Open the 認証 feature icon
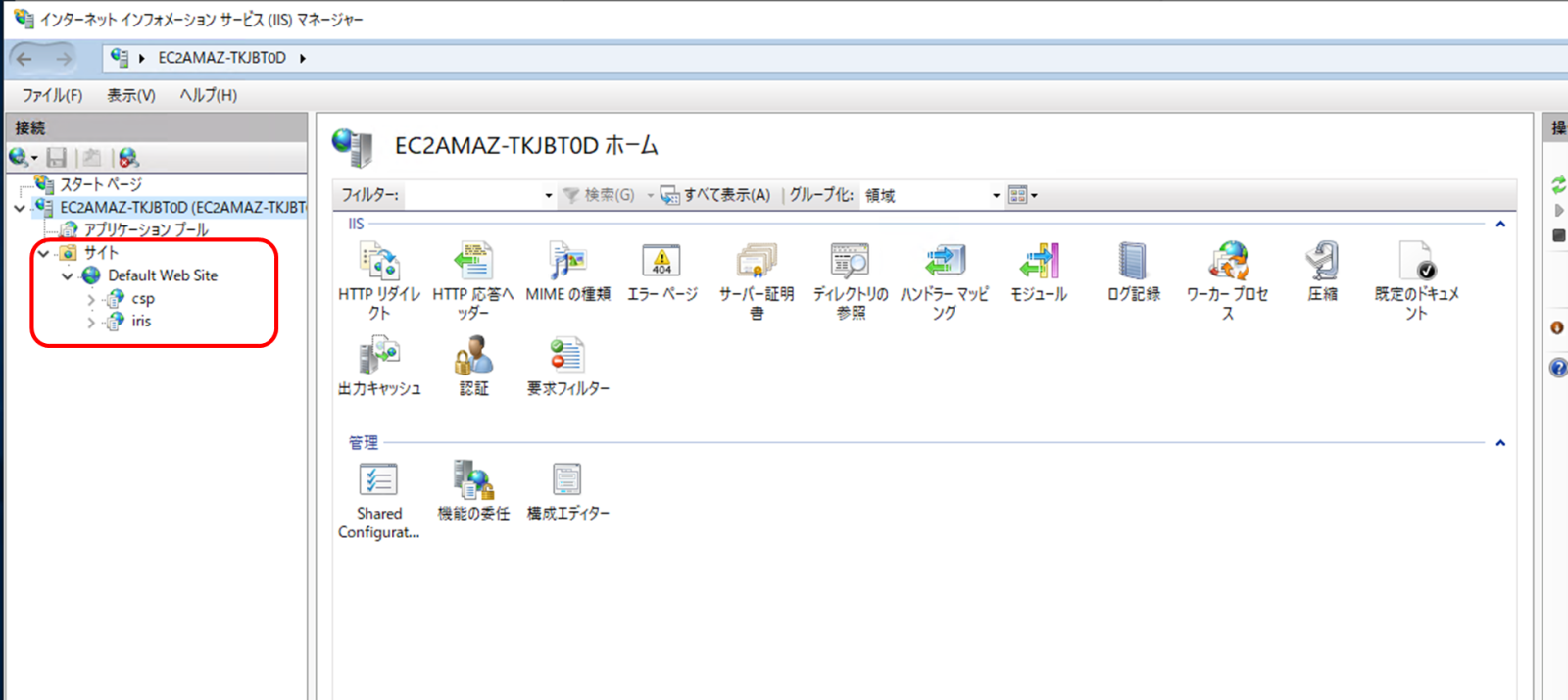 tap(473, 357)
